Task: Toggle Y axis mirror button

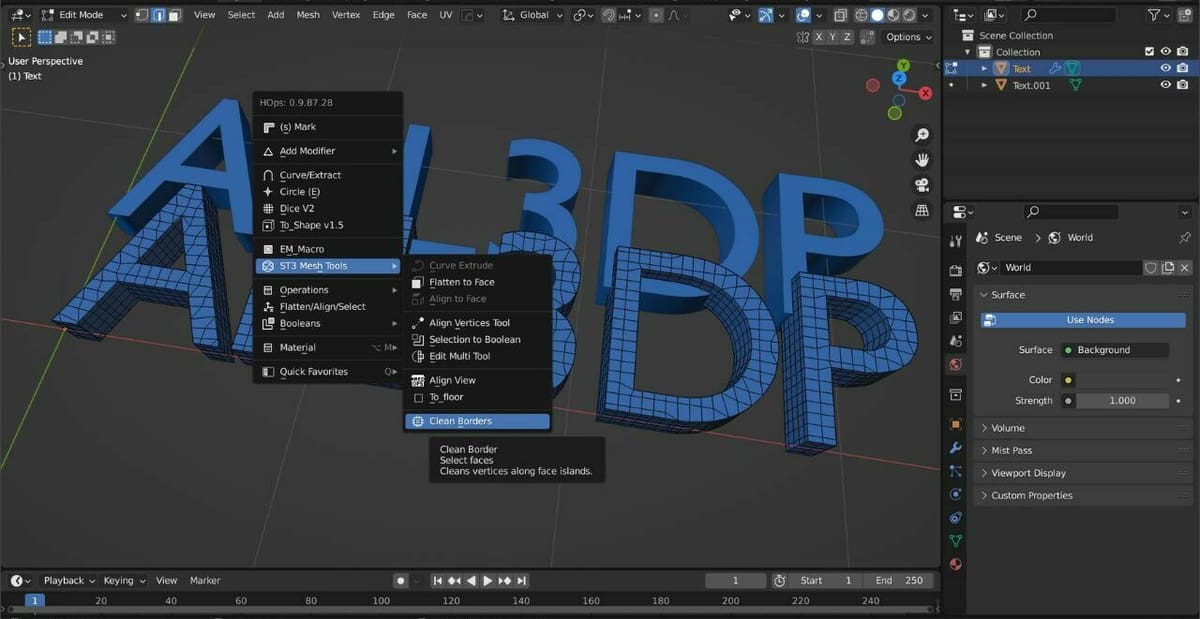Action: (x=834, y=37)
